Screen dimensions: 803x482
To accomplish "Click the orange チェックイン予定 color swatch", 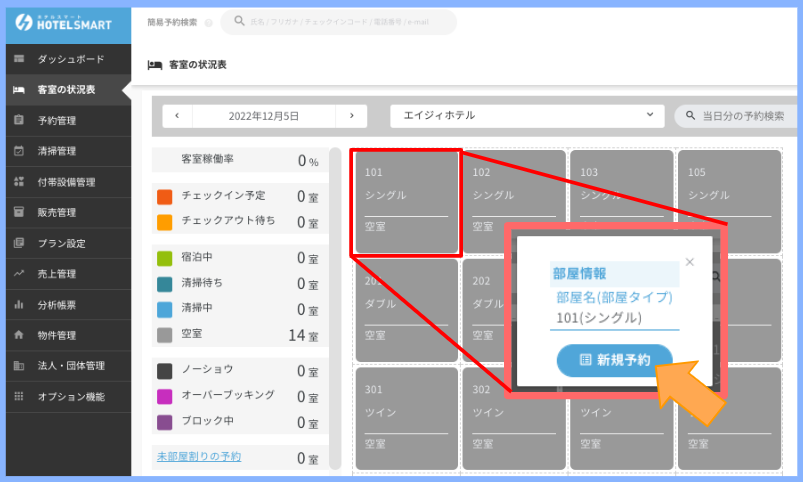I will [x=165, y=196].
